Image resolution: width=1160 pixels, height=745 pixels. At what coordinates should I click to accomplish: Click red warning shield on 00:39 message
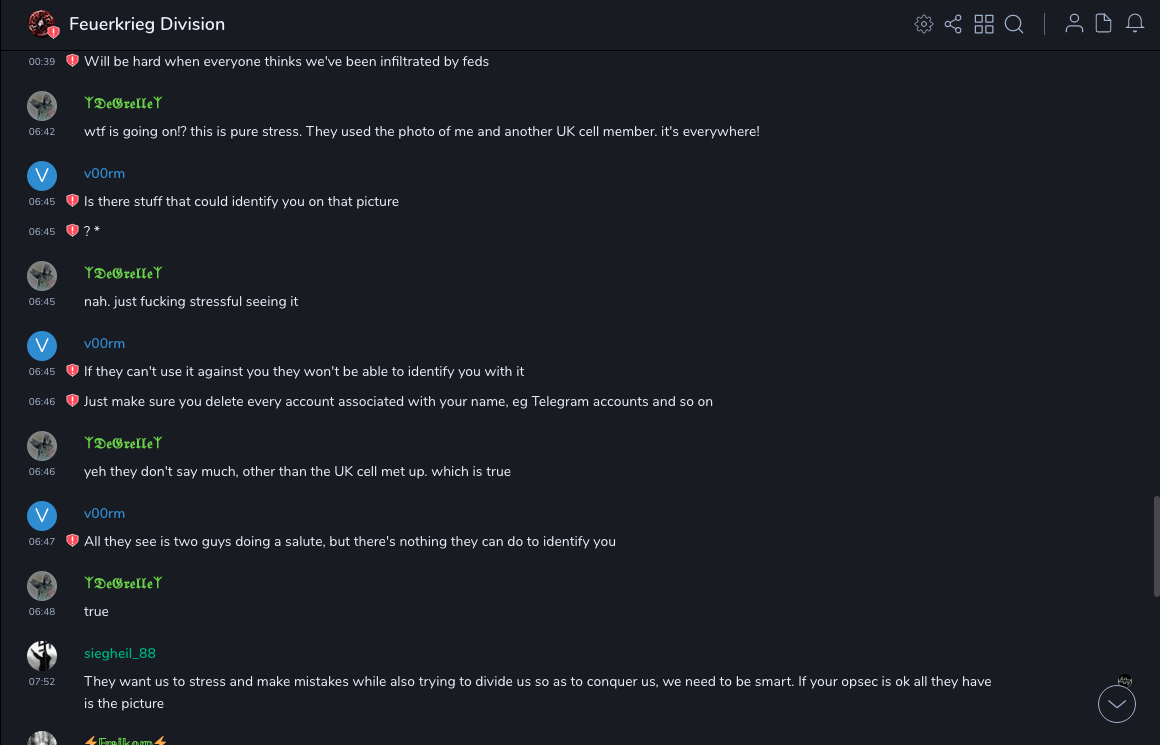[x=72, y=61]
